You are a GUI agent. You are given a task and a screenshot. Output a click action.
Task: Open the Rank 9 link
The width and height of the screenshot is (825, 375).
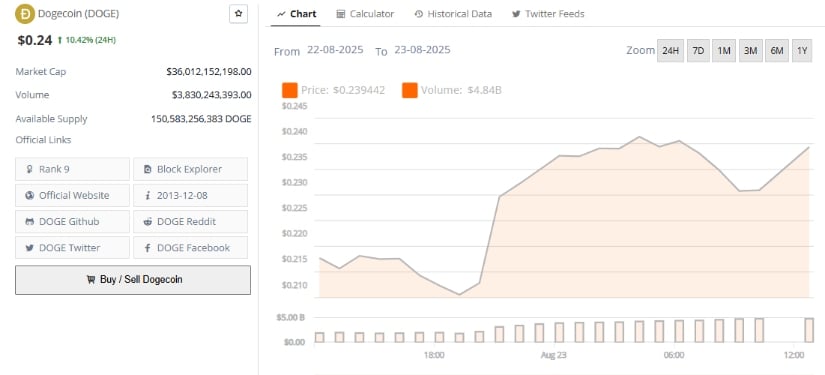click(72, 169)
